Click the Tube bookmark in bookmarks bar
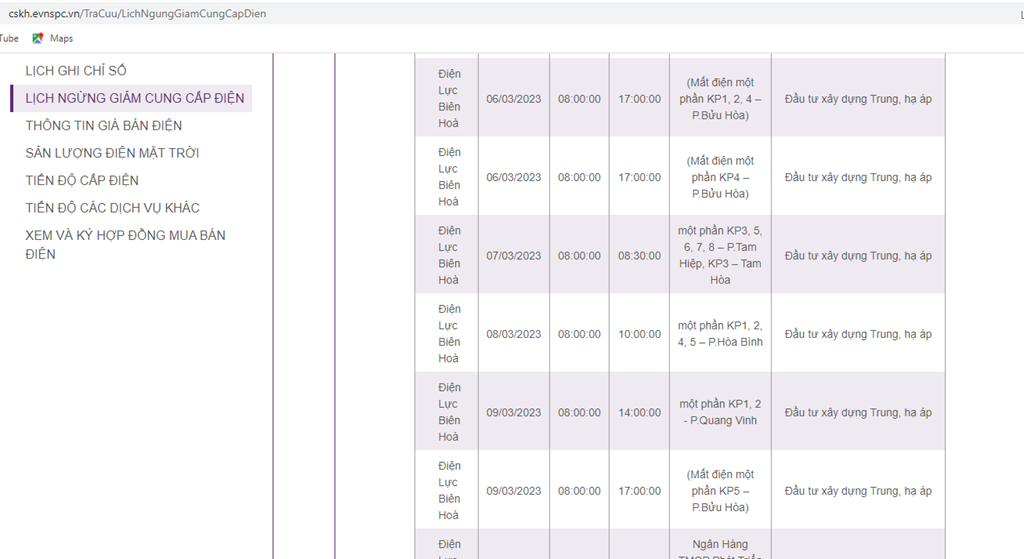This screenshot has width=1024, height=559. [x=9, y=39]
